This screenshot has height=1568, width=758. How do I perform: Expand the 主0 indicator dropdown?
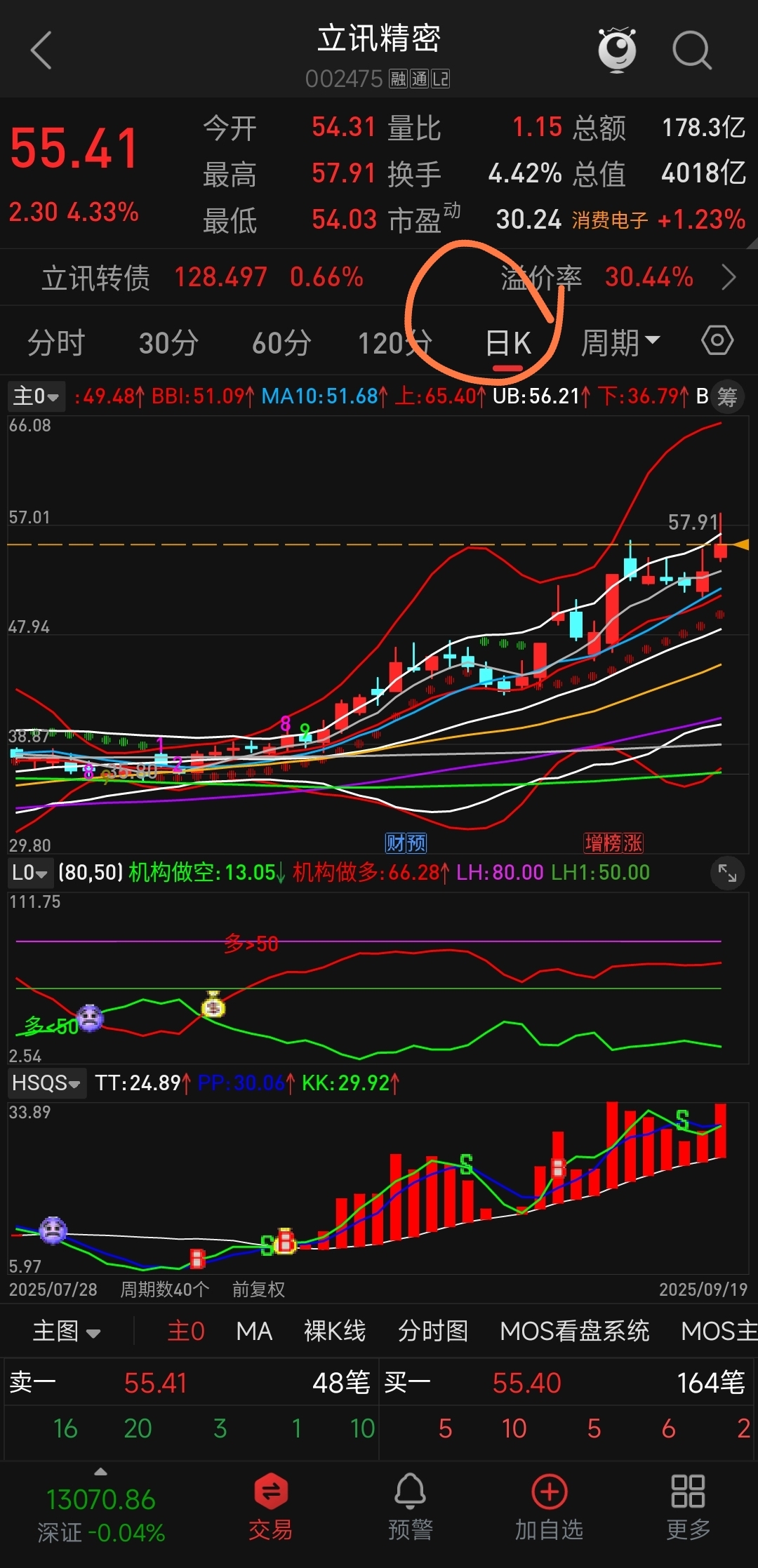tap(36, 396)
